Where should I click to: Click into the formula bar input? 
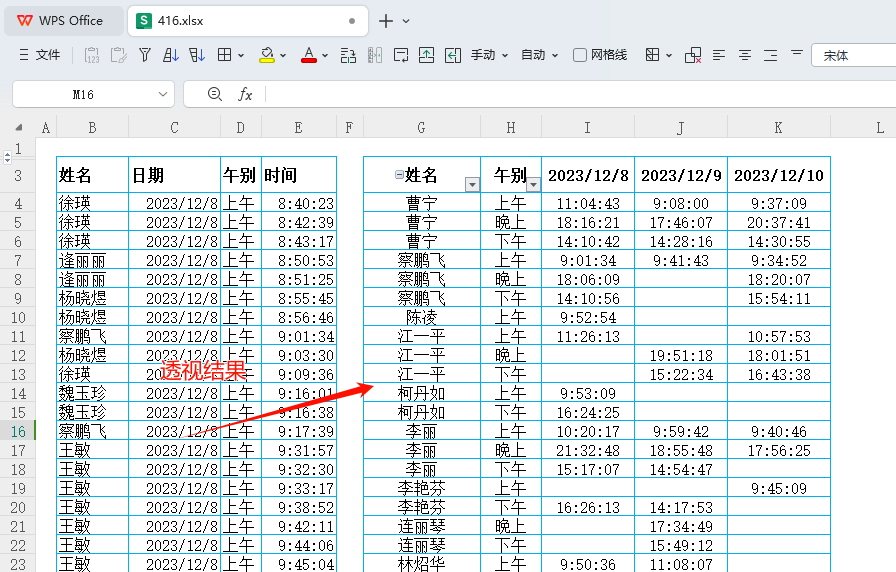(581, 94)
